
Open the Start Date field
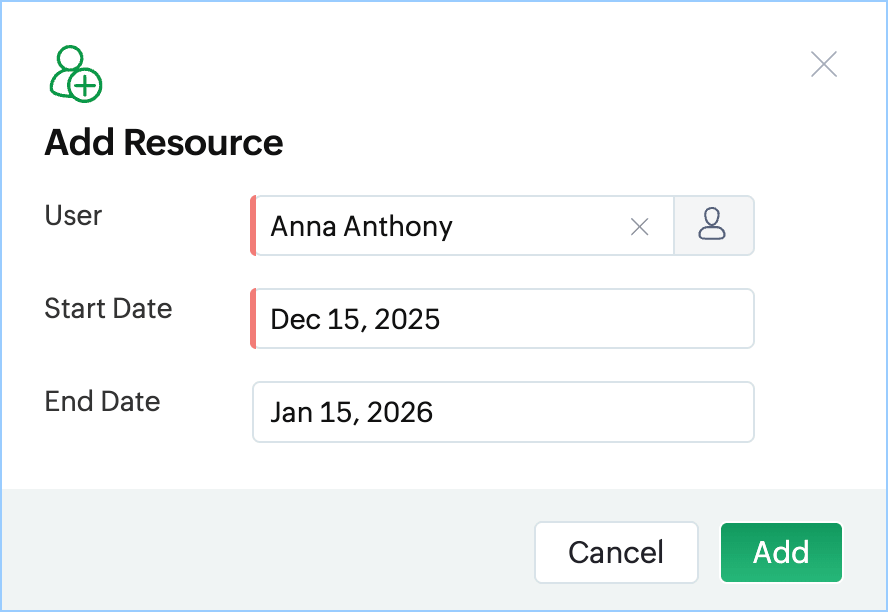coord(503,319)
